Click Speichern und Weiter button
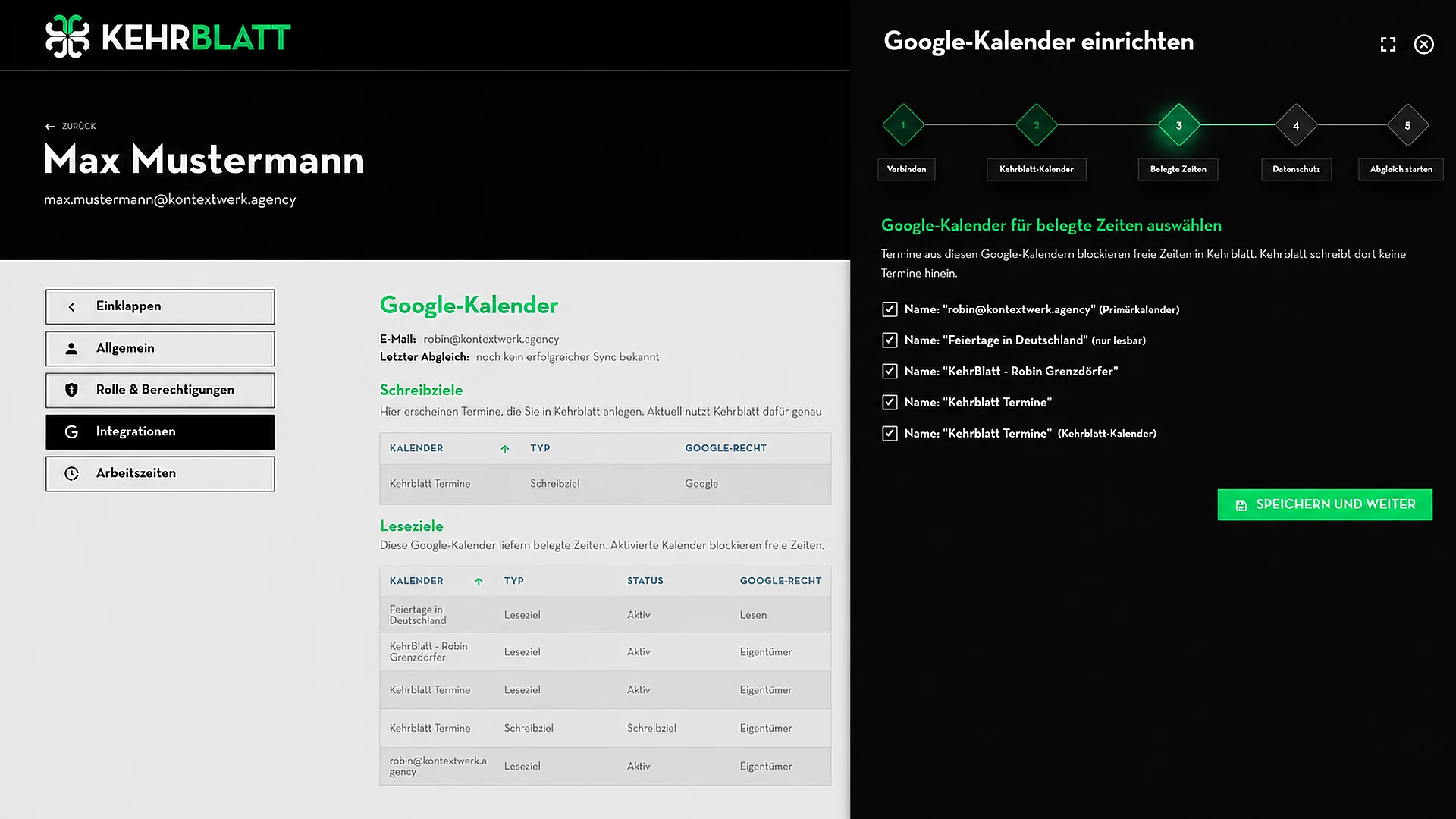 1325,505
